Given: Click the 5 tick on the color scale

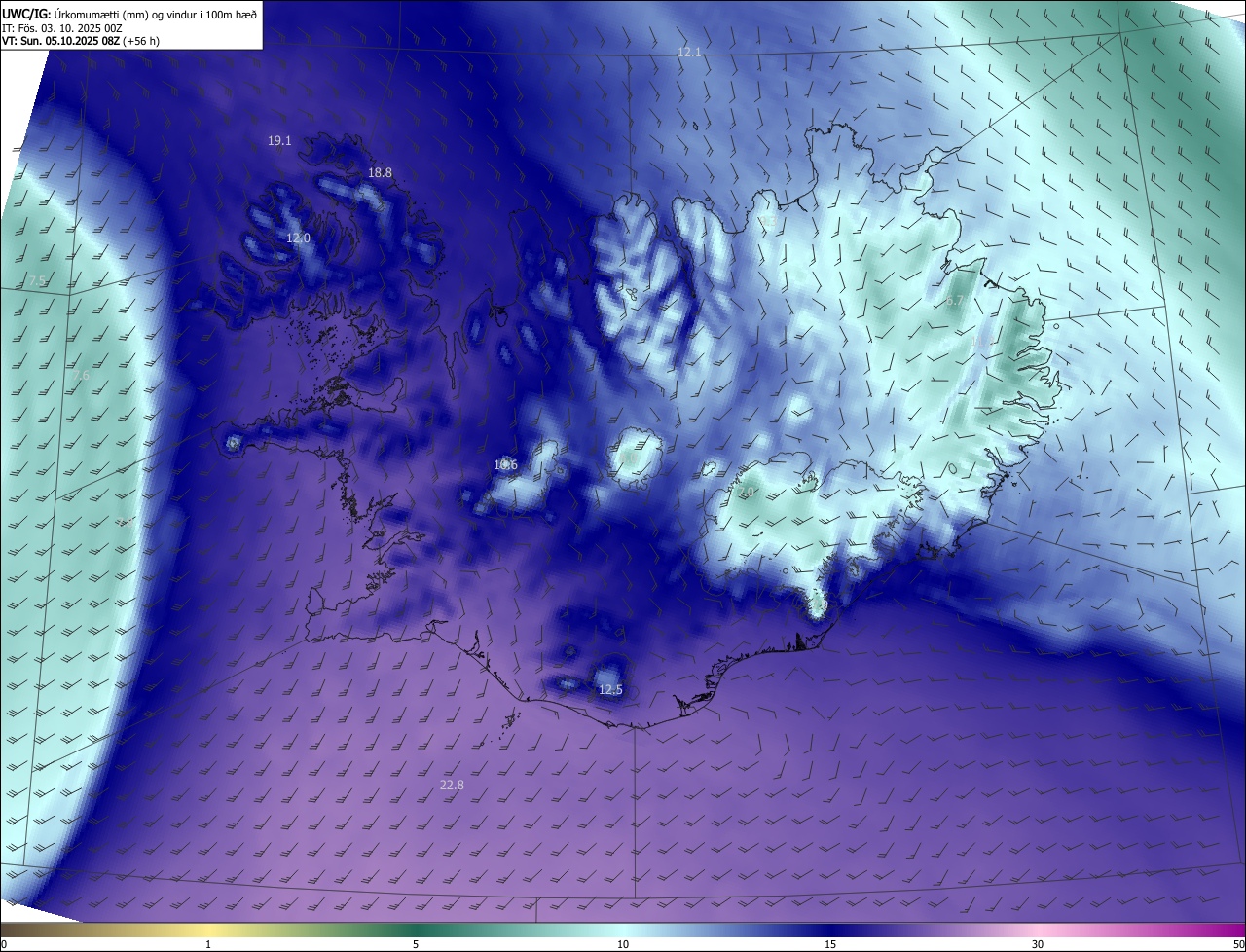Looking at the screenshot, I should pyautogui.click(x=416, y=944).
